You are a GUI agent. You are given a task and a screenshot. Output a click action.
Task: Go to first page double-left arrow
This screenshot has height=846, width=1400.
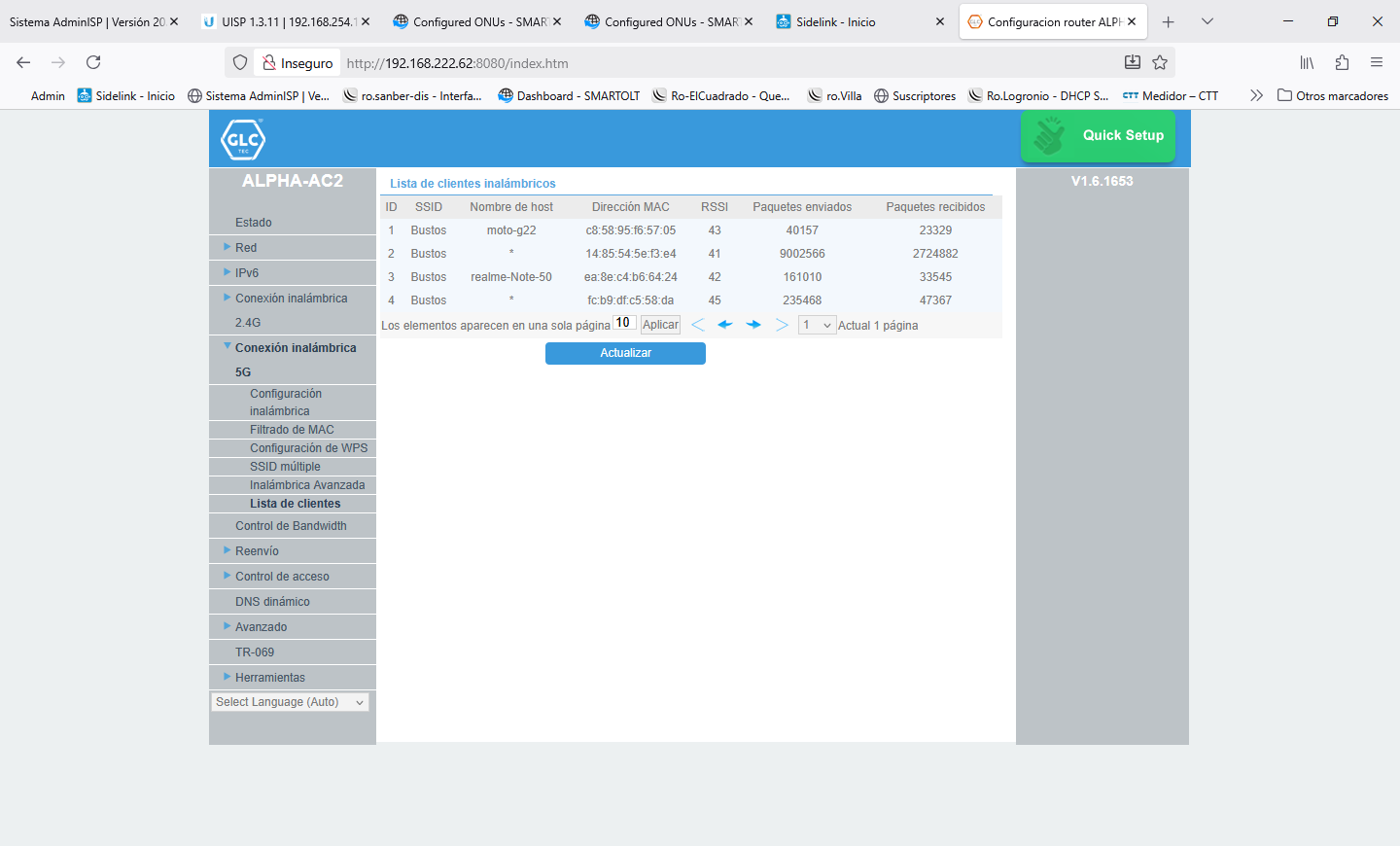coord(697,325)
